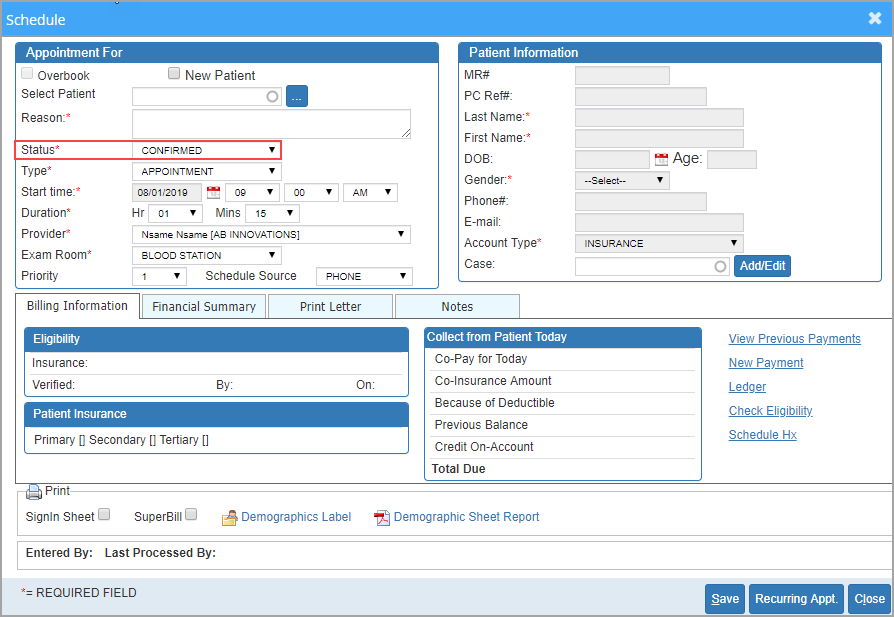The image size is (894, 617).
Task: Open the Check Eligibility link
Action: pyautogui.click(x=770, y=411)
